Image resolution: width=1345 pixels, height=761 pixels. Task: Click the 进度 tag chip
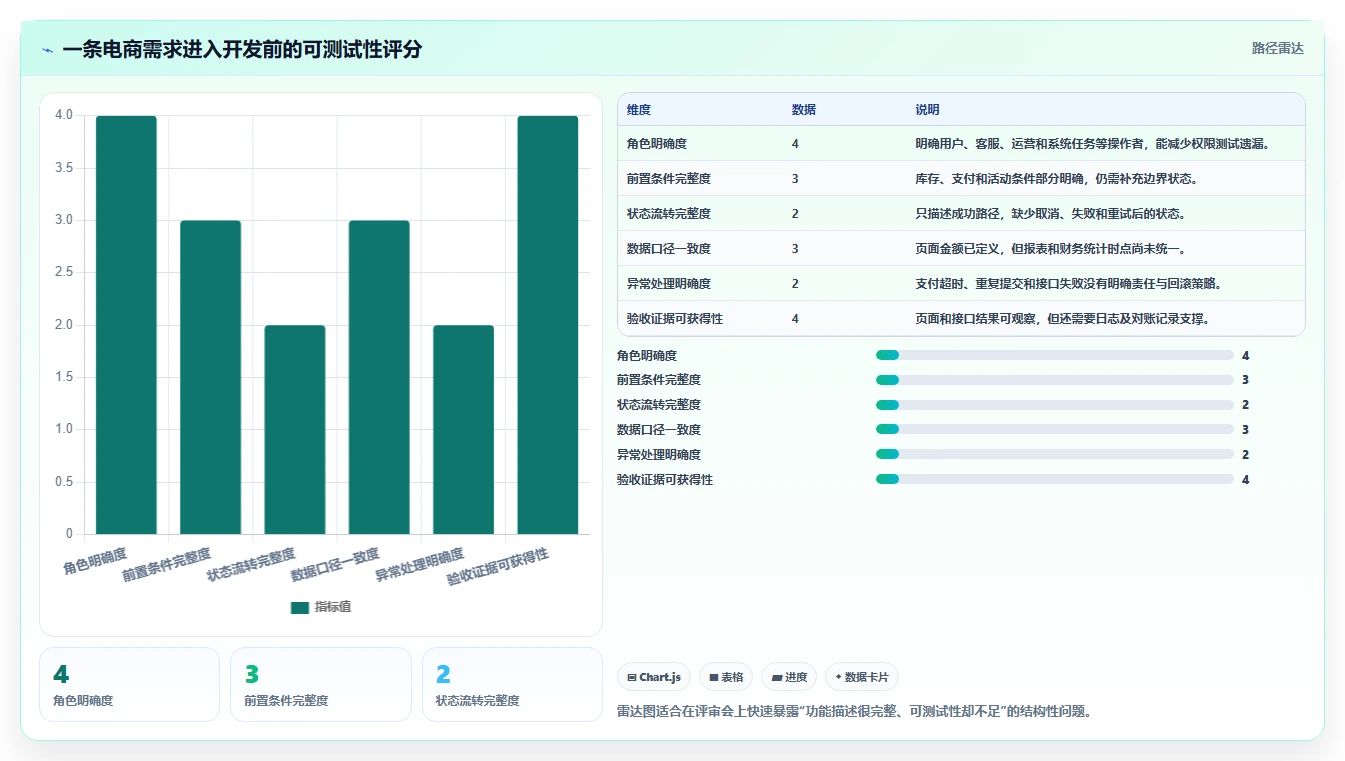click(789, 677)
